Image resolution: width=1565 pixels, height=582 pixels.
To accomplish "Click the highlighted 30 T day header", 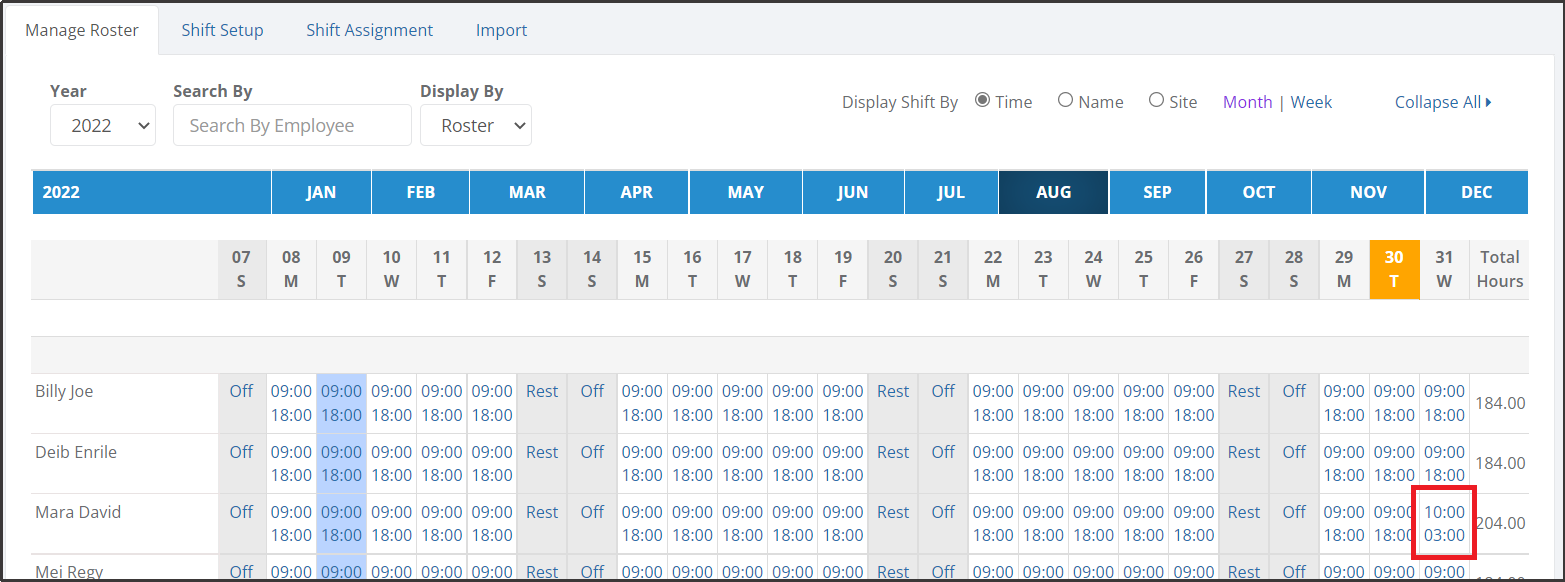I will point(1394,269).
